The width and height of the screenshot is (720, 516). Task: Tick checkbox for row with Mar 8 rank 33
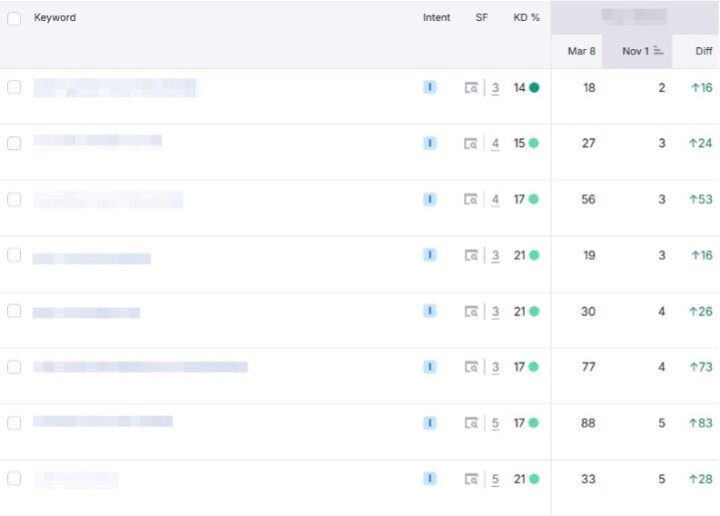(x=14, y=478)
